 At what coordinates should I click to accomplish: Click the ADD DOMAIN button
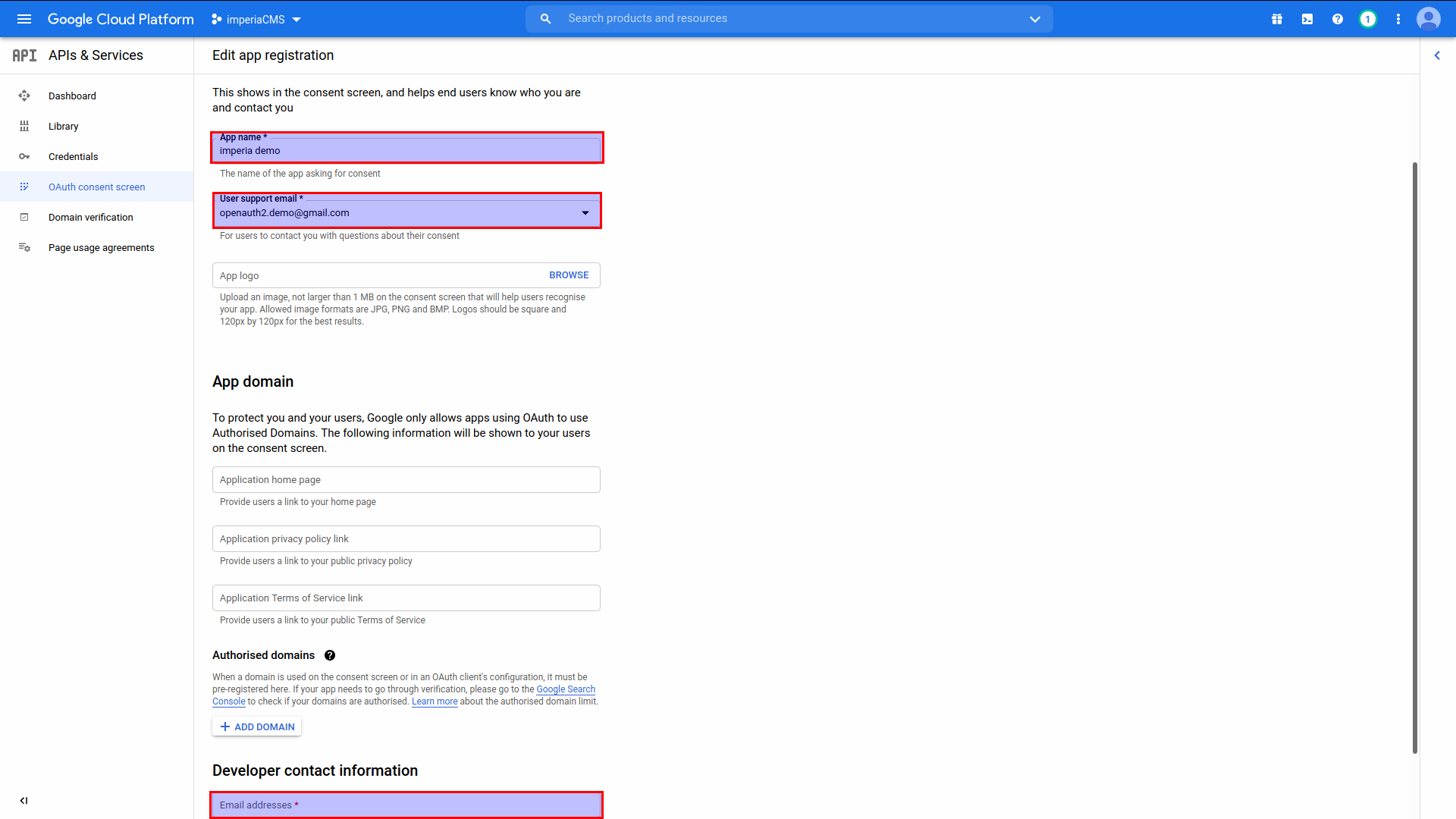pyautogui.click(x=257, y=726)
